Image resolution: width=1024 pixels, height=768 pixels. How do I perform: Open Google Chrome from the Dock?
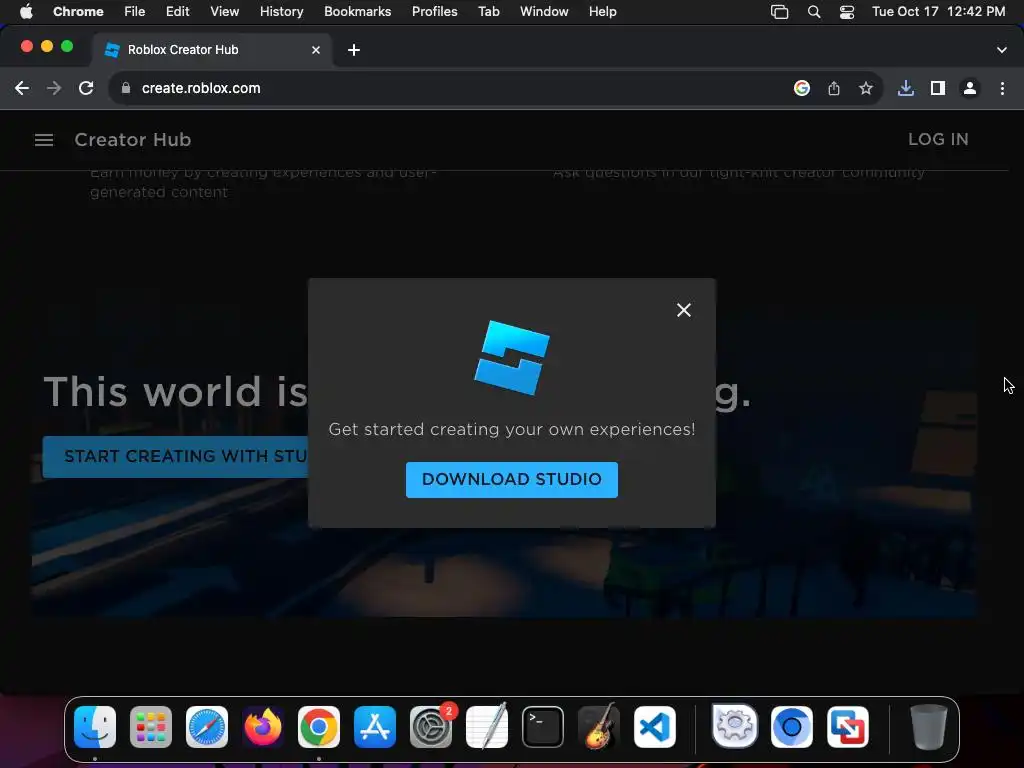pos(319,727)
